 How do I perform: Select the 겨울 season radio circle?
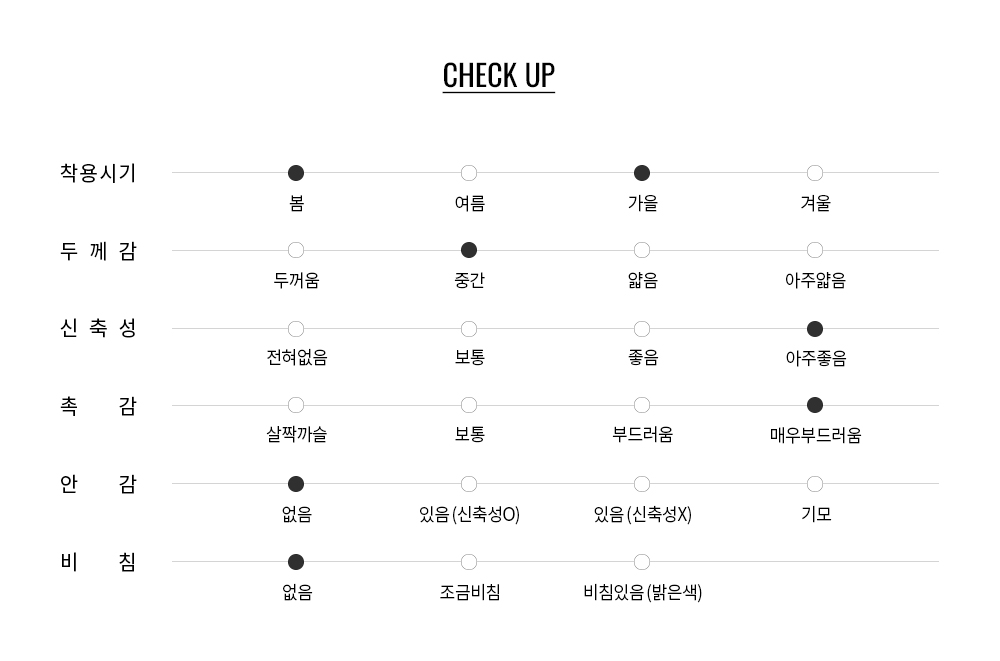coord(815,173)
